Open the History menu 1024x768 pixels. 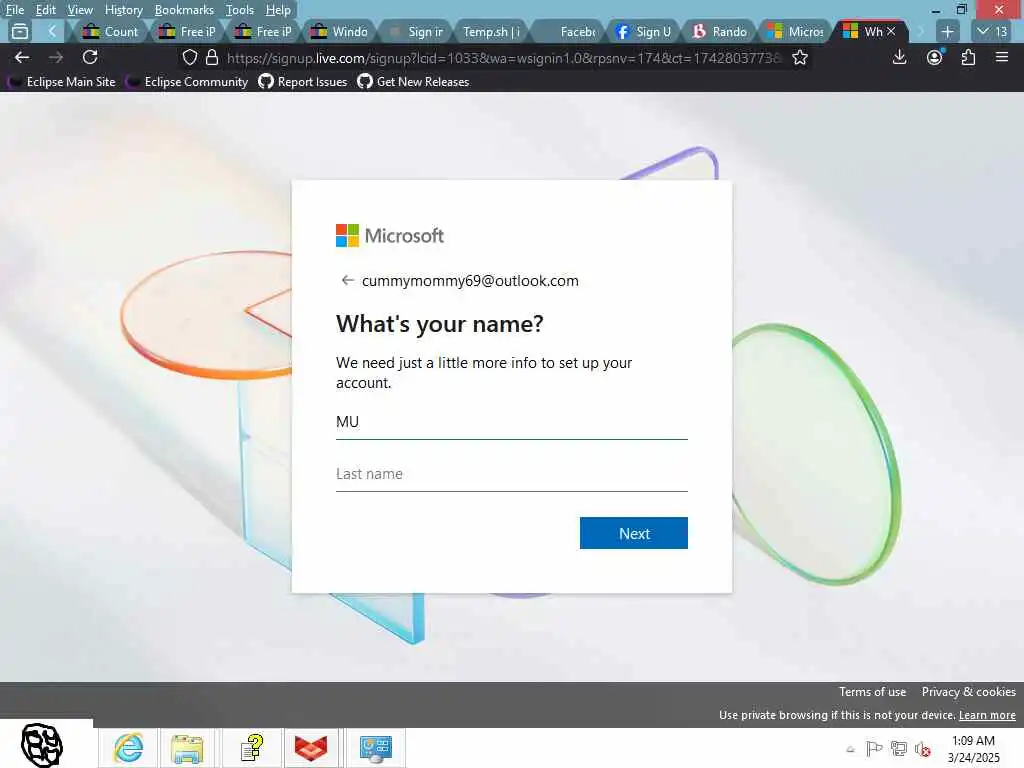point(123,10)
